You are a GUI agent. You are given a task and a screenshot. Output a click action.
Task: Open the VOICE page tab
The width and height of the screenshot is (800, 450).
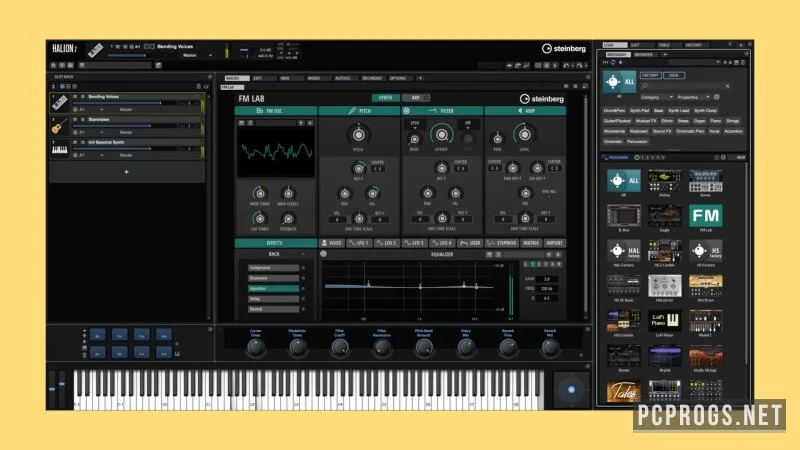tap(332, 243)
